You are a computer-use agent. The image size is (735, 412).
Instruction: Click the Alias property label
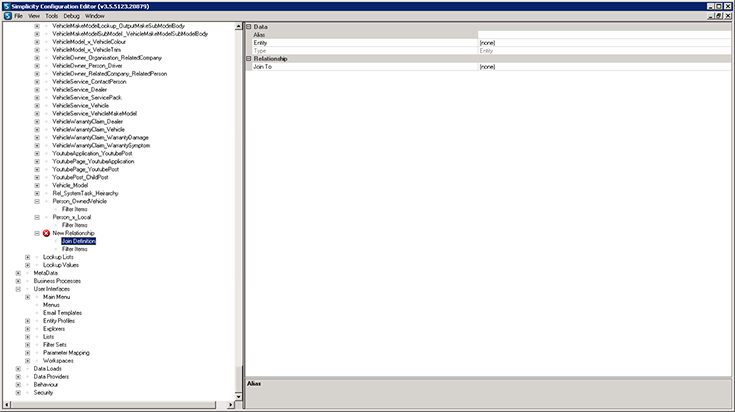pos(259,35)
